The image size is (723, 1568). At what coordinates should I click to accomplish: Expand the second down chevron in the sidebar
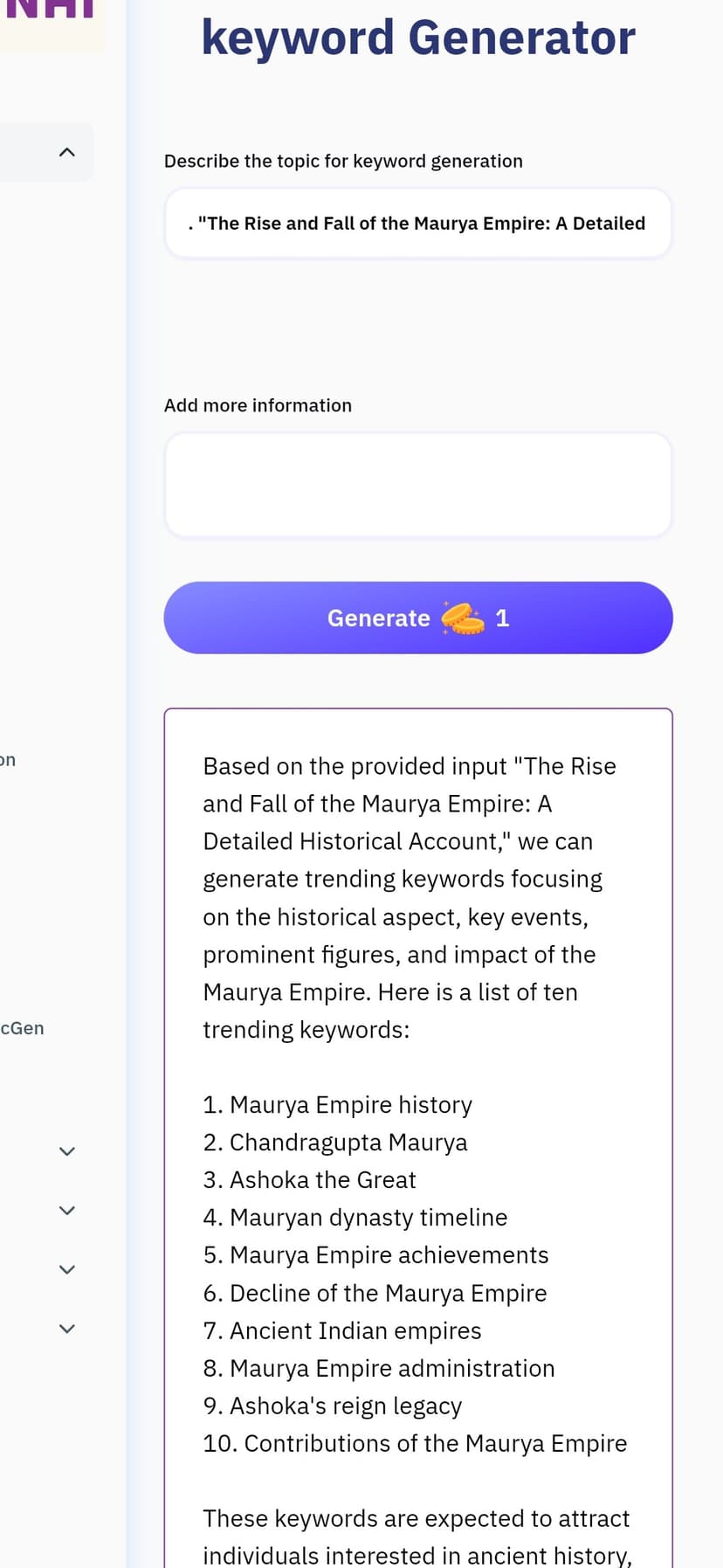point(66,1211)
